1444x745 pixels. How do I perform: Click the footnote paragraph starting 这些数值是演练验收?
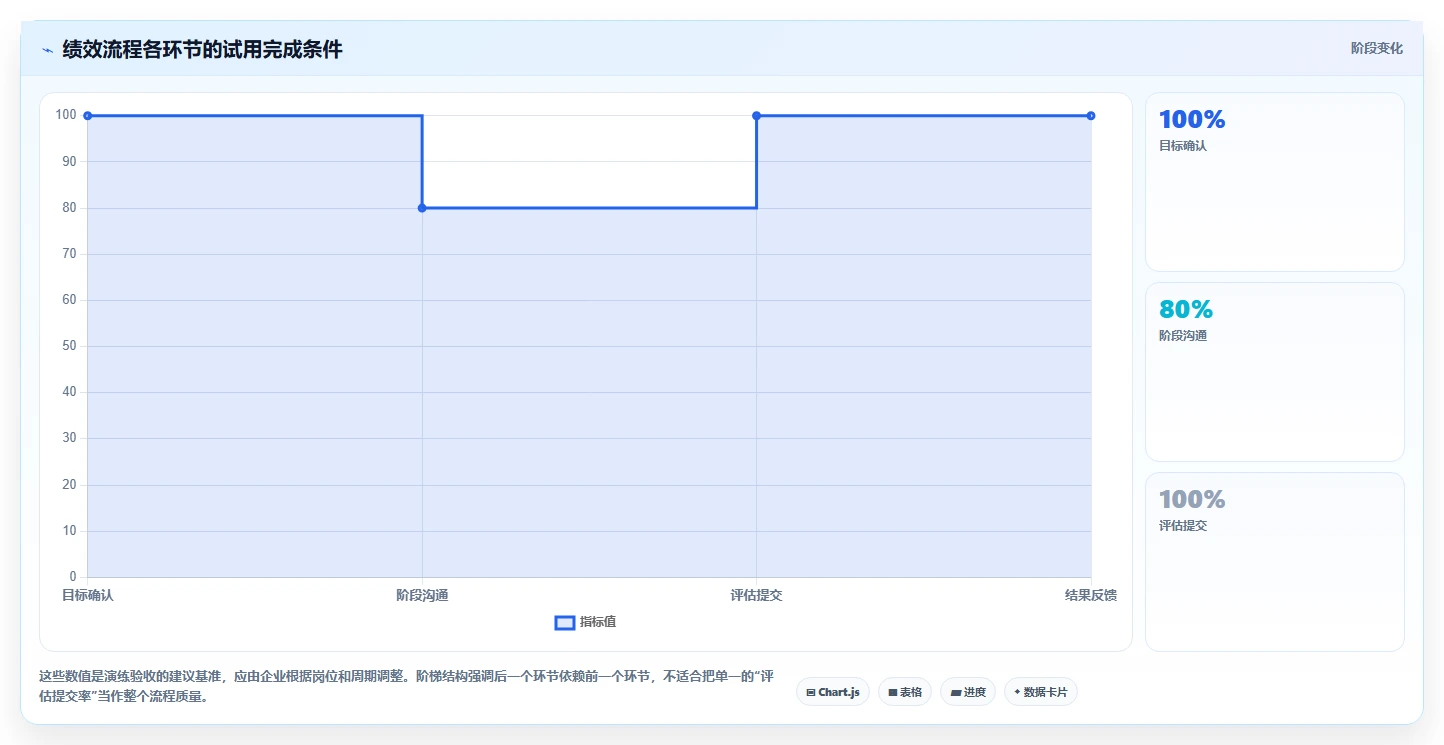407,687
